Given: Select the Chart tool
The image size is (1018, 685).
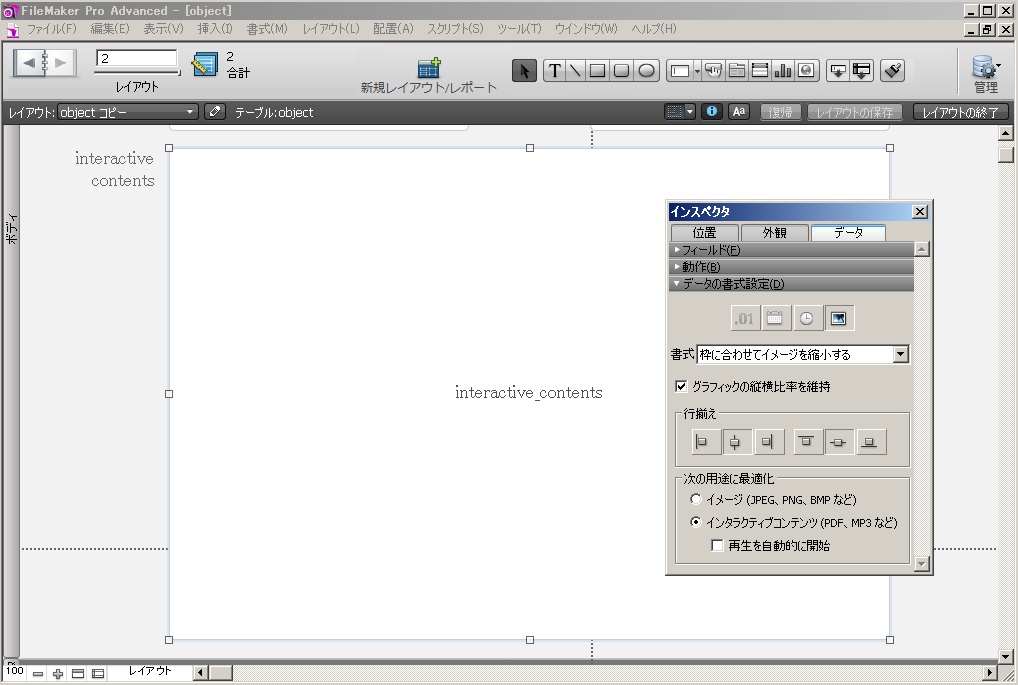Looking at the screenshot, I should pos(782,70).
